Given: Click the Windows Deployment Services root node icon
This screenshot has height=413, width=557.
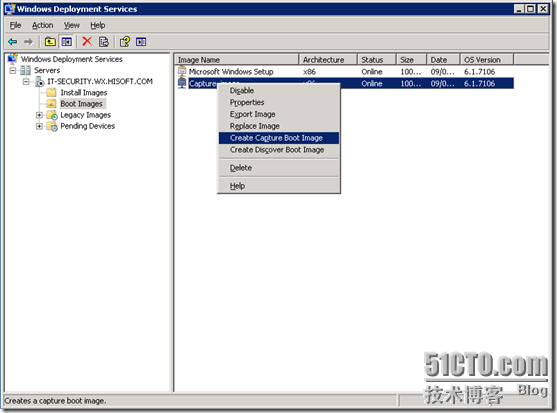Looking at the screenshot, I should click(x=13, y=58).
